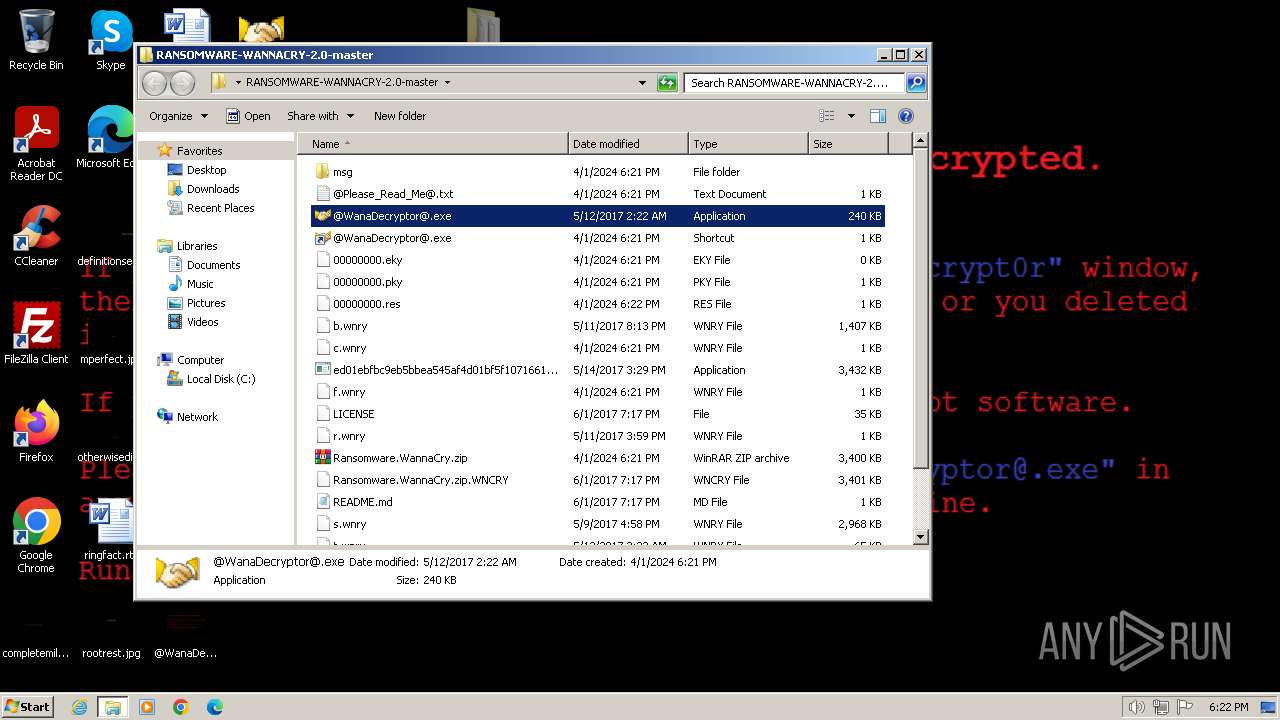Image resolution: width=1280 pixels, height=720 pixels.
Task: Click the file list scroll up arrow
Action: (921, 142)
